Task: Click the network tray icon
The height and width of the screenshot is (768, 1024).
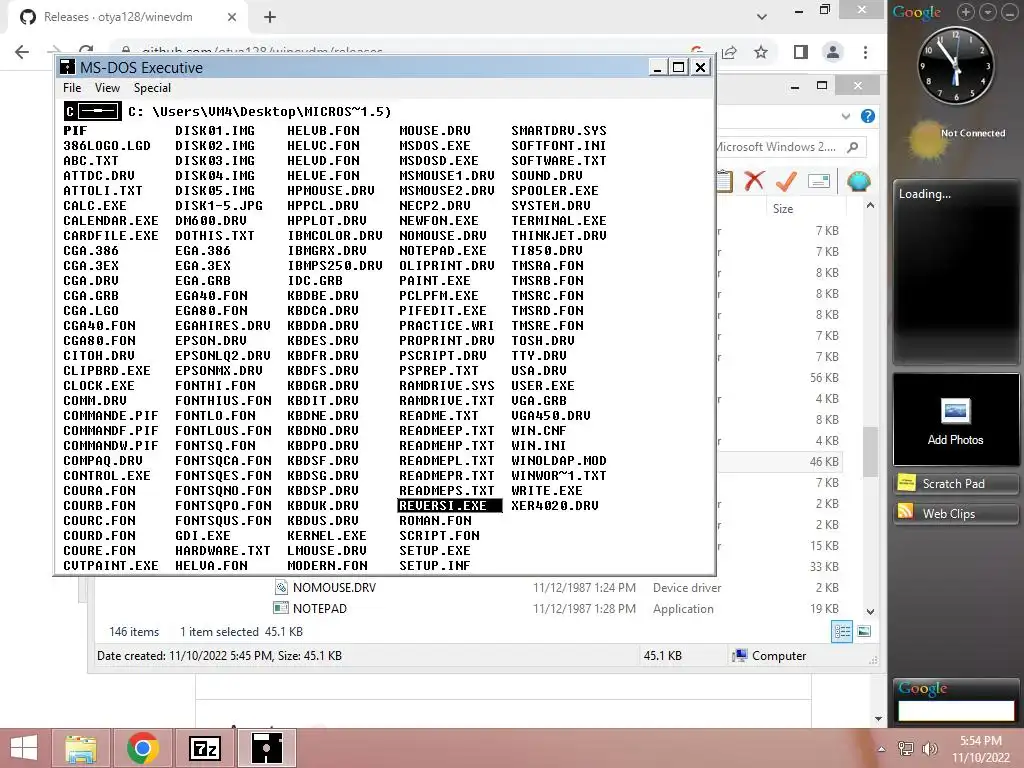Action: coord(905,749)
